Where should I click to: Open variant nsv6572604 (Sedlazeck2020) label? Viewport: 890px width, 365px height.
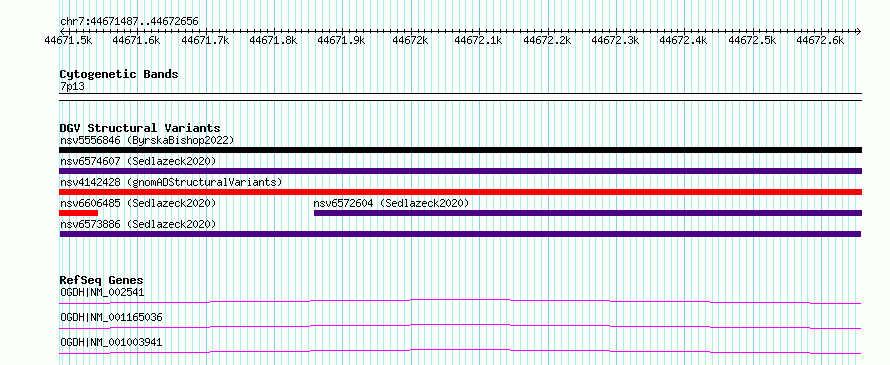pyautogui.click(x=392, y=203)
